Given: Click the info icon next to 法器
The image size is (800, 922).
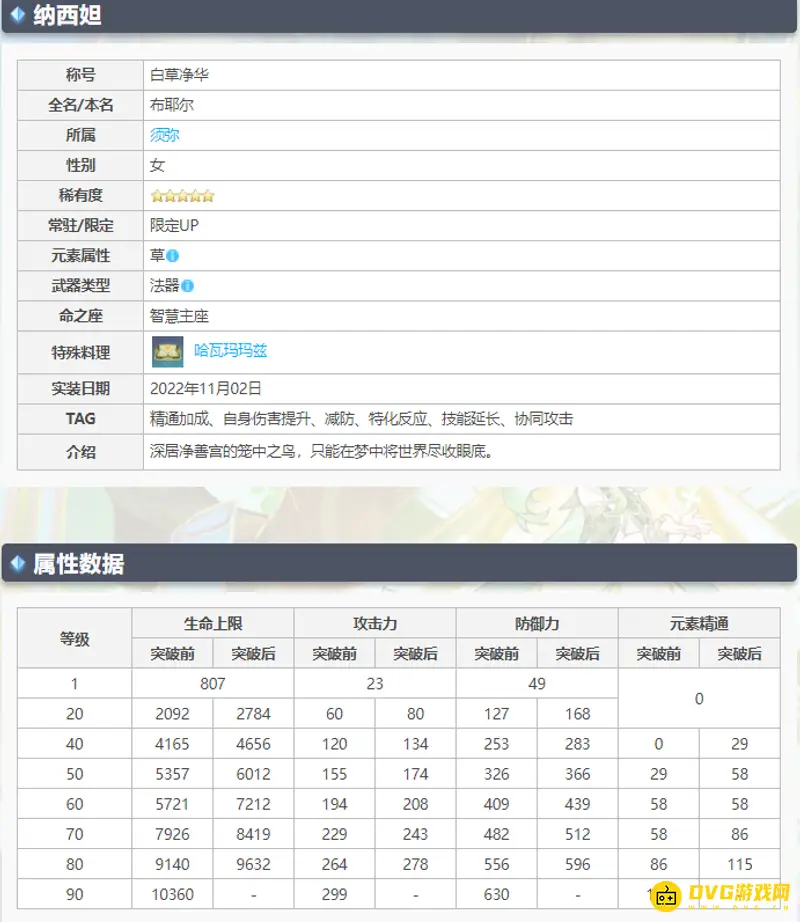Looking at the screenshot, I should click(x=188, y=286).
